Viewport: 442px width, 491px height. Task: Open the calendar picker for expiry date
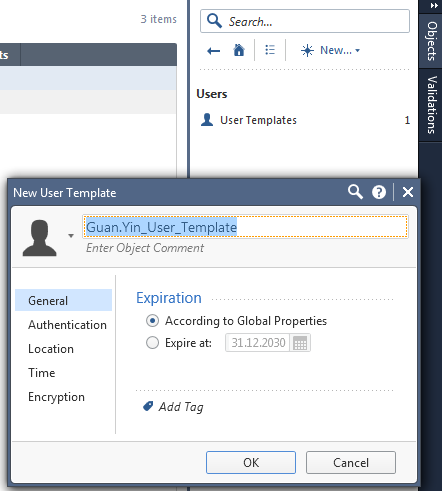300,343
